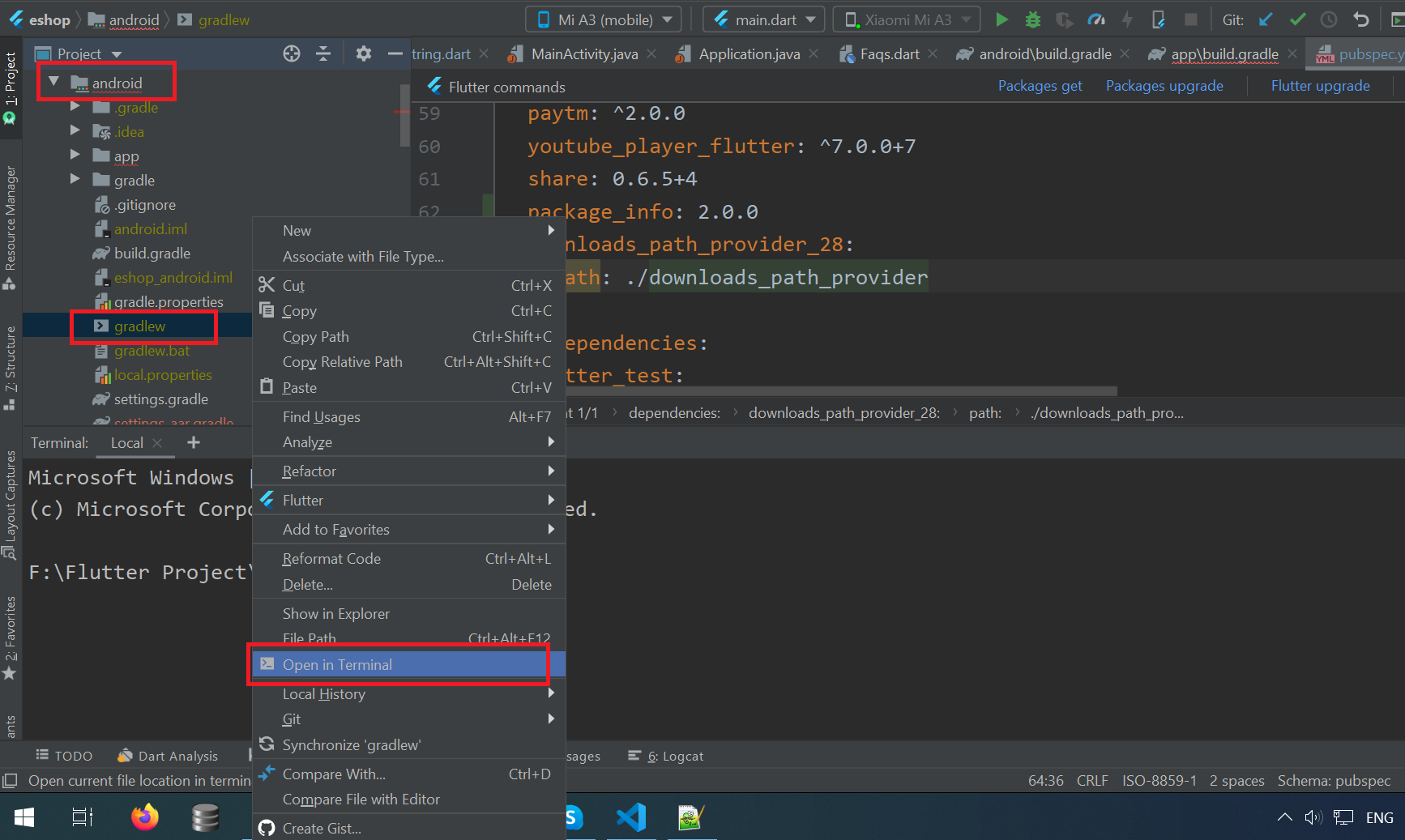The image size is (1405, 840).
Task: Open the Mi A3 (mobile) device dropdown
Action: 604,19
